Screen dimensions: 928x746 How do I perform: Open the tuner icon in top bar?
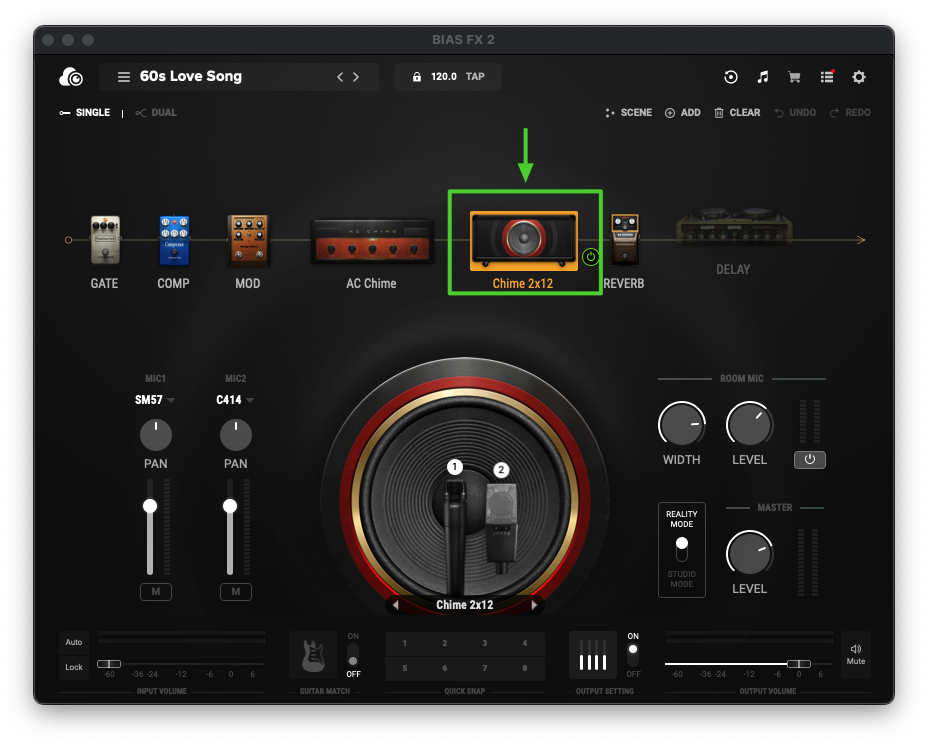[731, 77]
